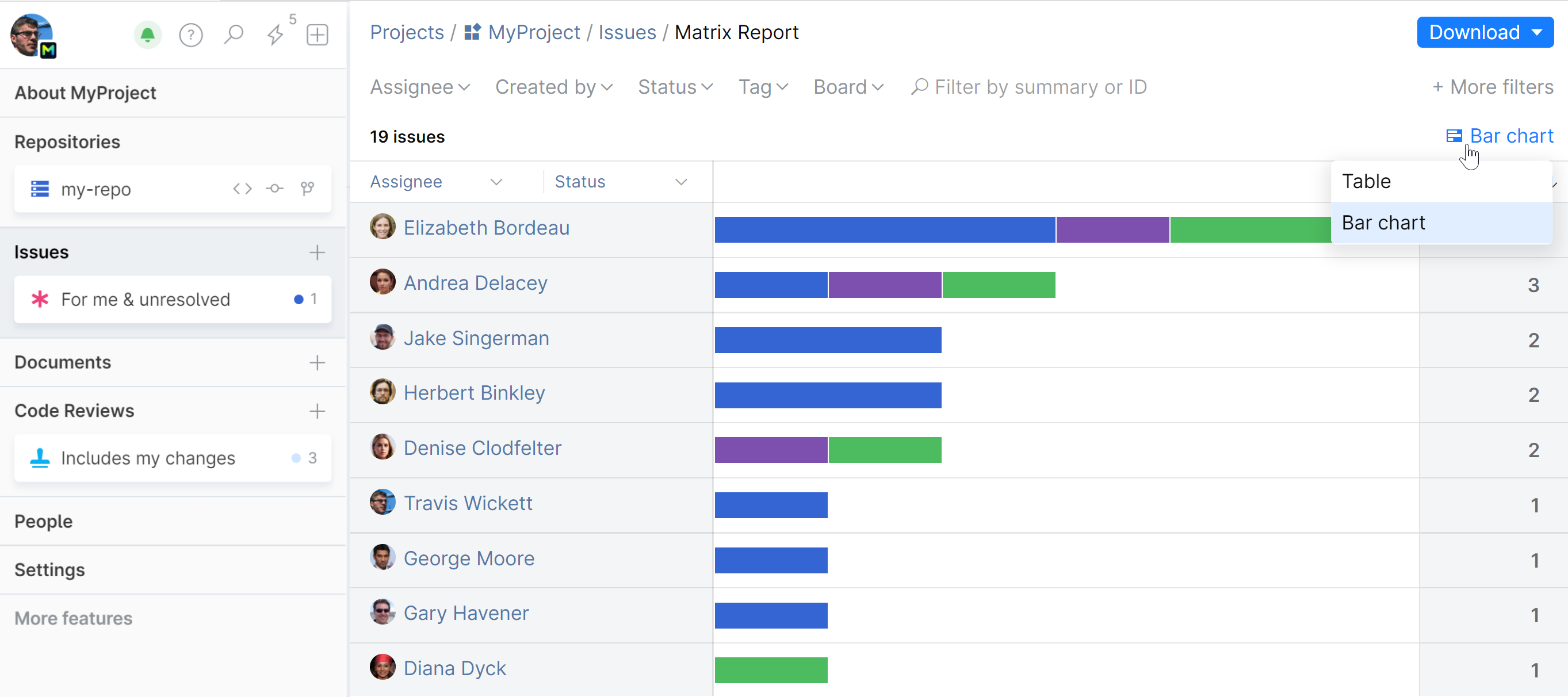
Task: Select Table view from menu
Action: click(1367, 181)
